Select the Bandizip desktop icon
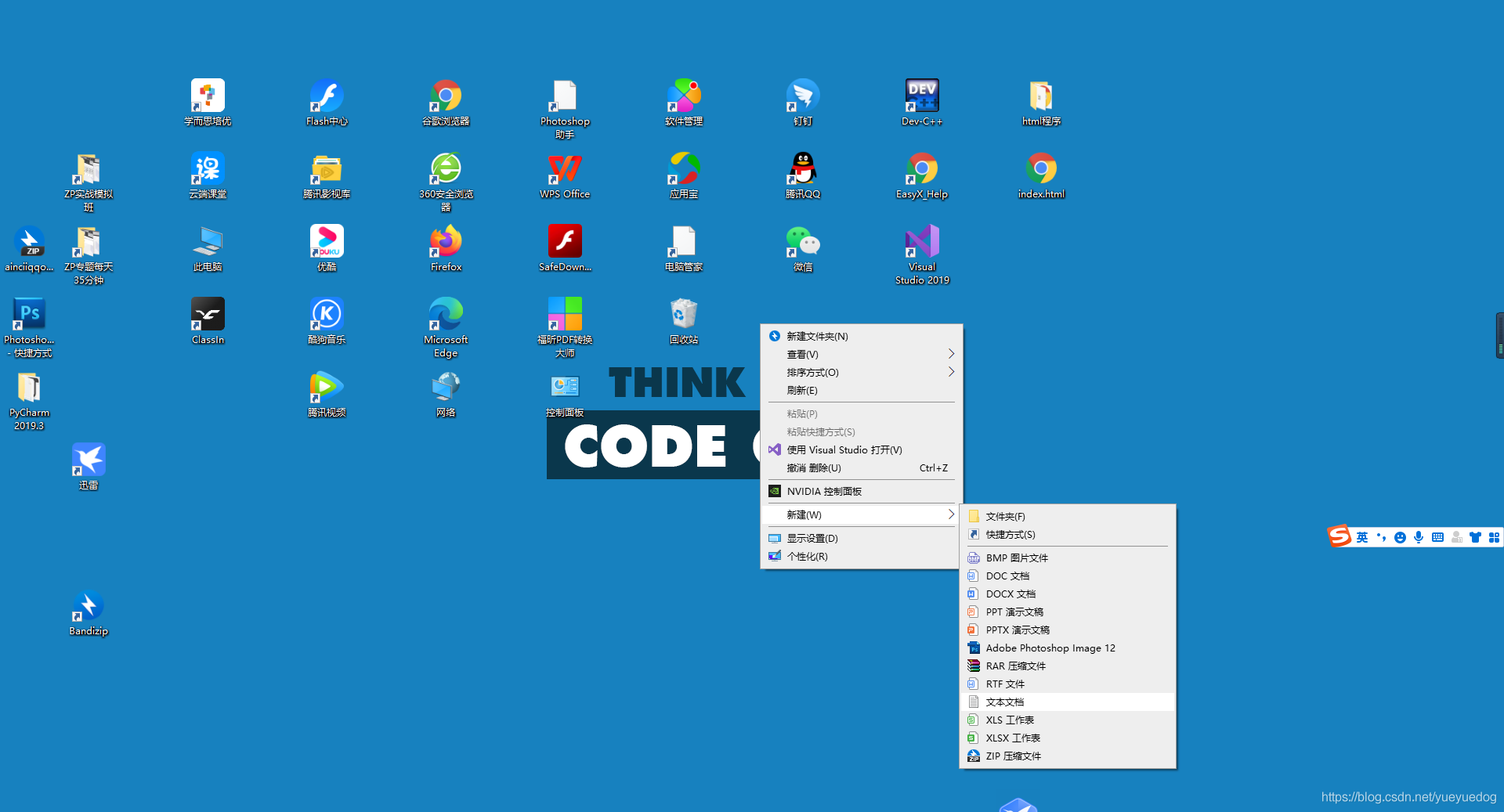This screenshot has width=1504, height=812. 89,612
